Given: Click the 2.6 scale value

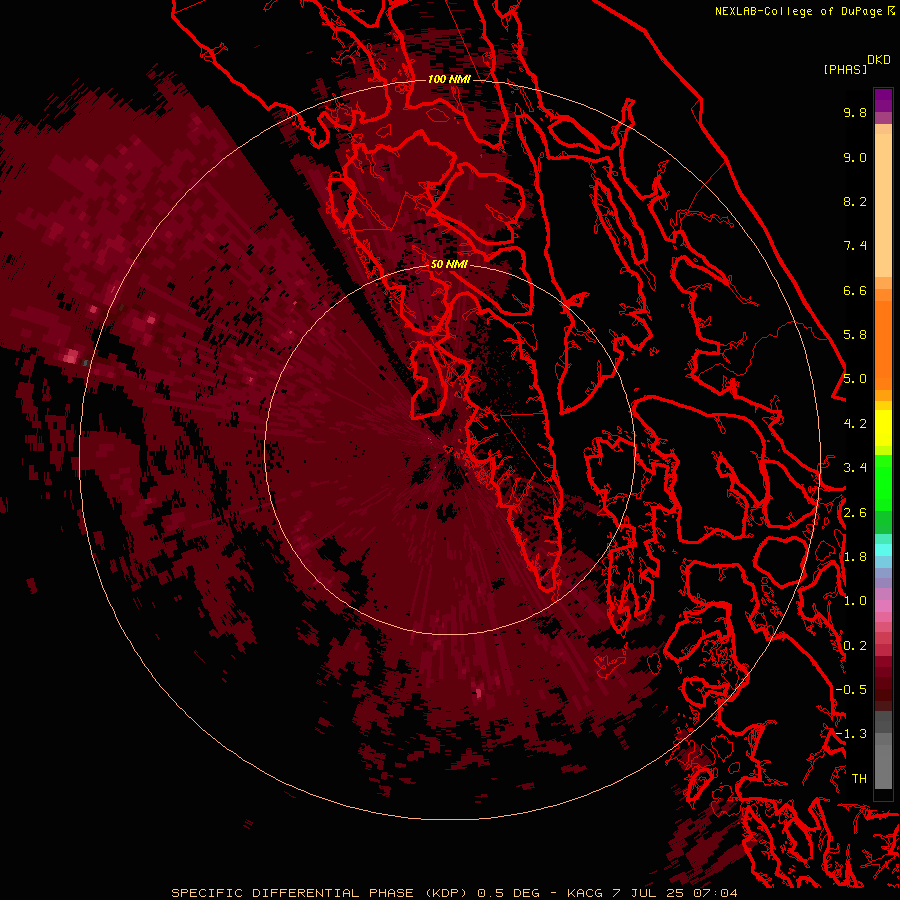Looking at the screenshot, I should click(x=855, y=513).
